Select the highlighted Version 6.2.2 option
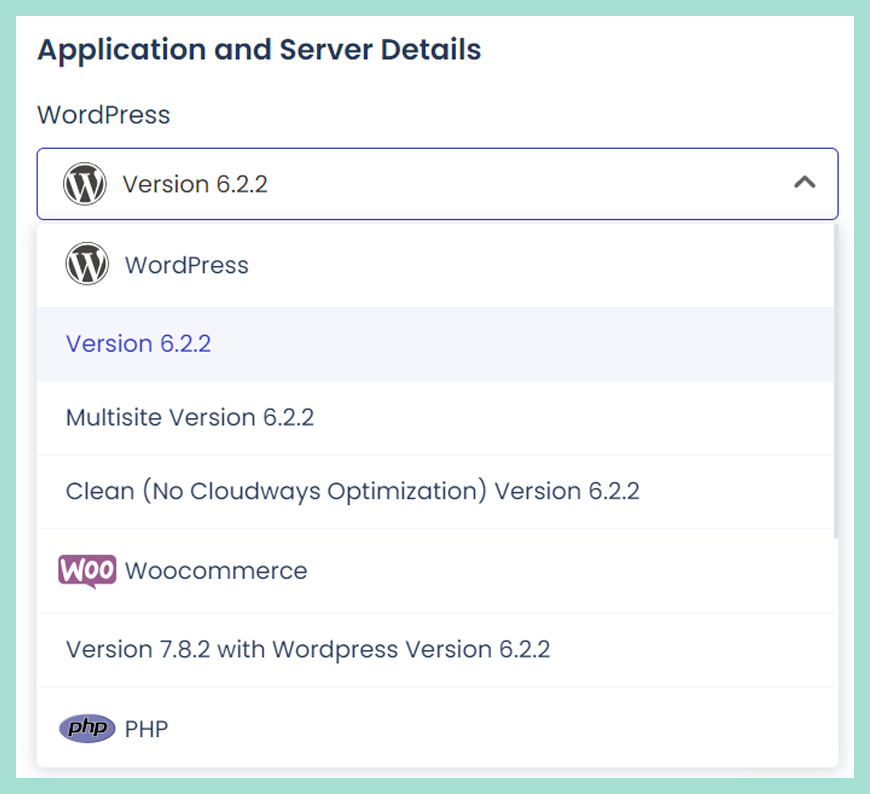Viewport: 870px width, 794px height. 435,344
